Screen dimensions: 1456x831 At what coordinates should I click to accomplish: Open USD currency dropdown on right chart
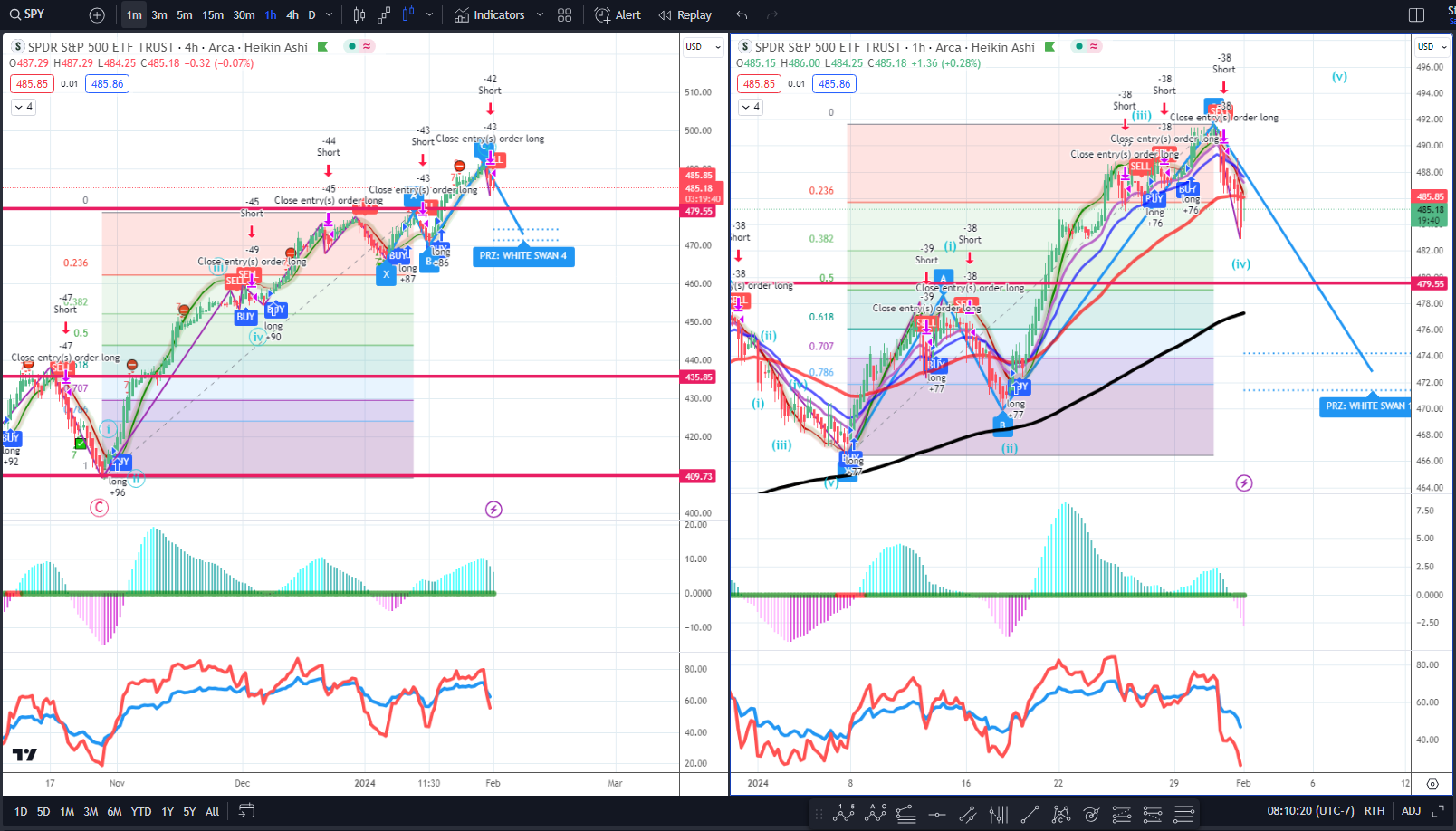coord(1432,47)
